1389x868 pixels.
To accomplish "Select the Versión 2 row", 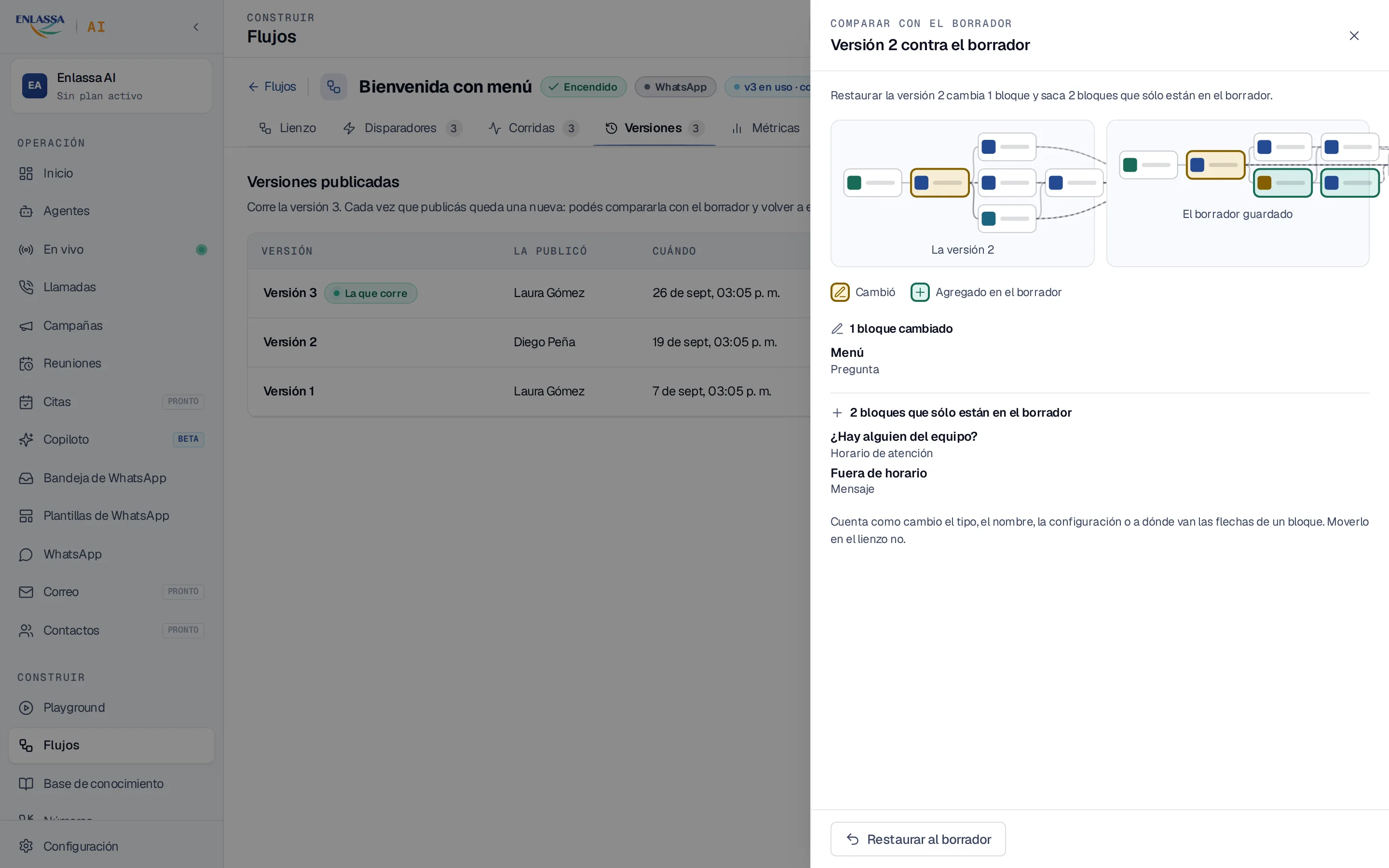I will point(528,342).
